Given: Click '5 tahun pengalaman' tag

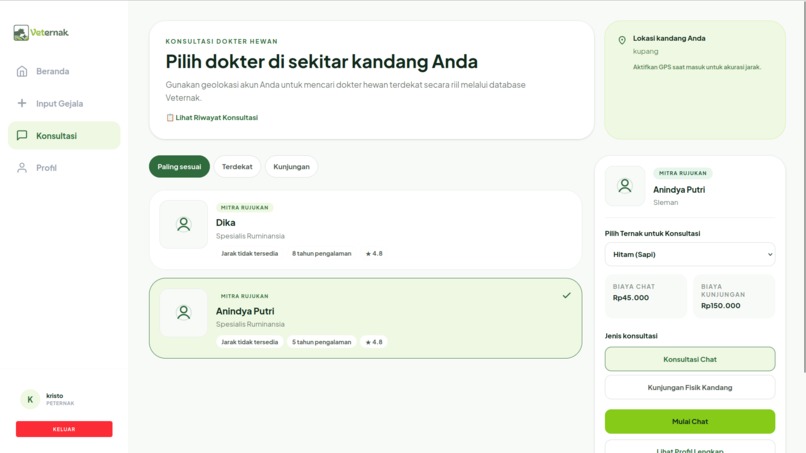Looking at the screenshot, I should [x=322, y=342].
